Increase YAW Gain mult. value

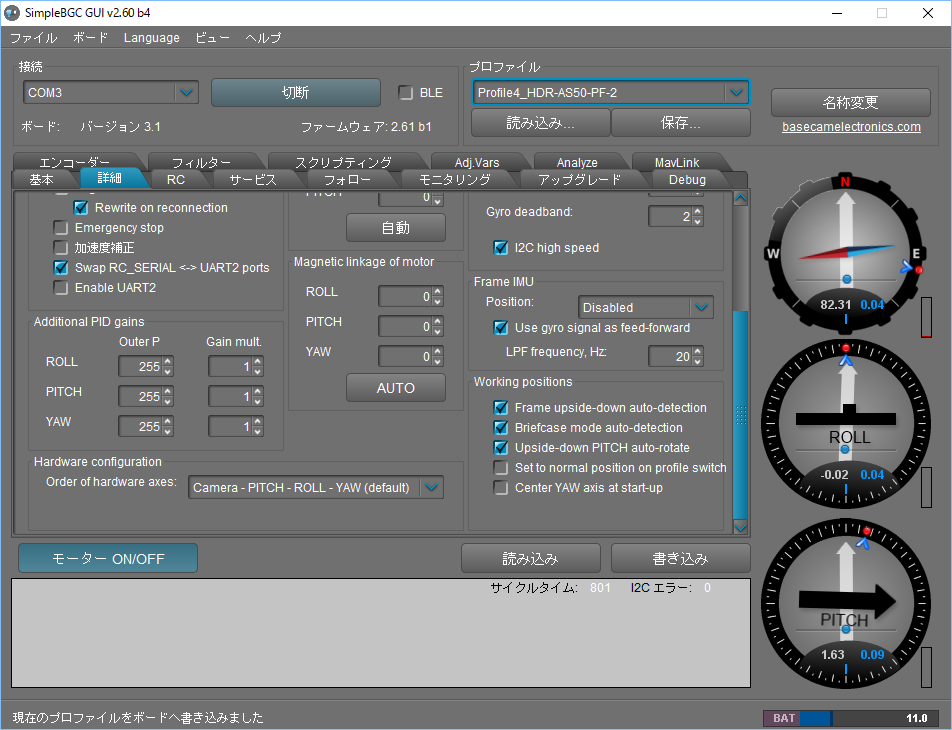(x=258, y=421)
